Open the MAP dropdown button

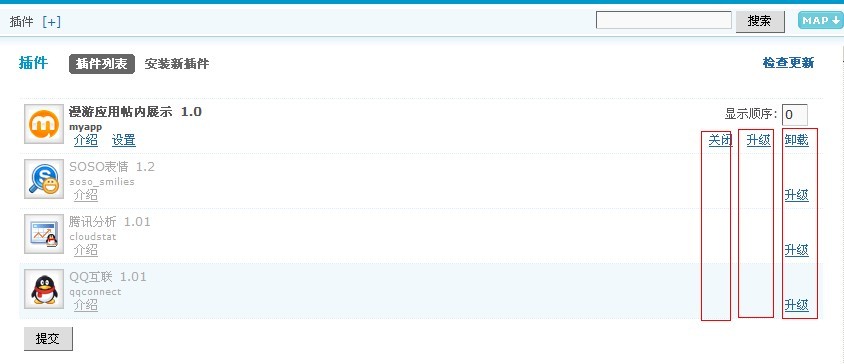[820, 20]
